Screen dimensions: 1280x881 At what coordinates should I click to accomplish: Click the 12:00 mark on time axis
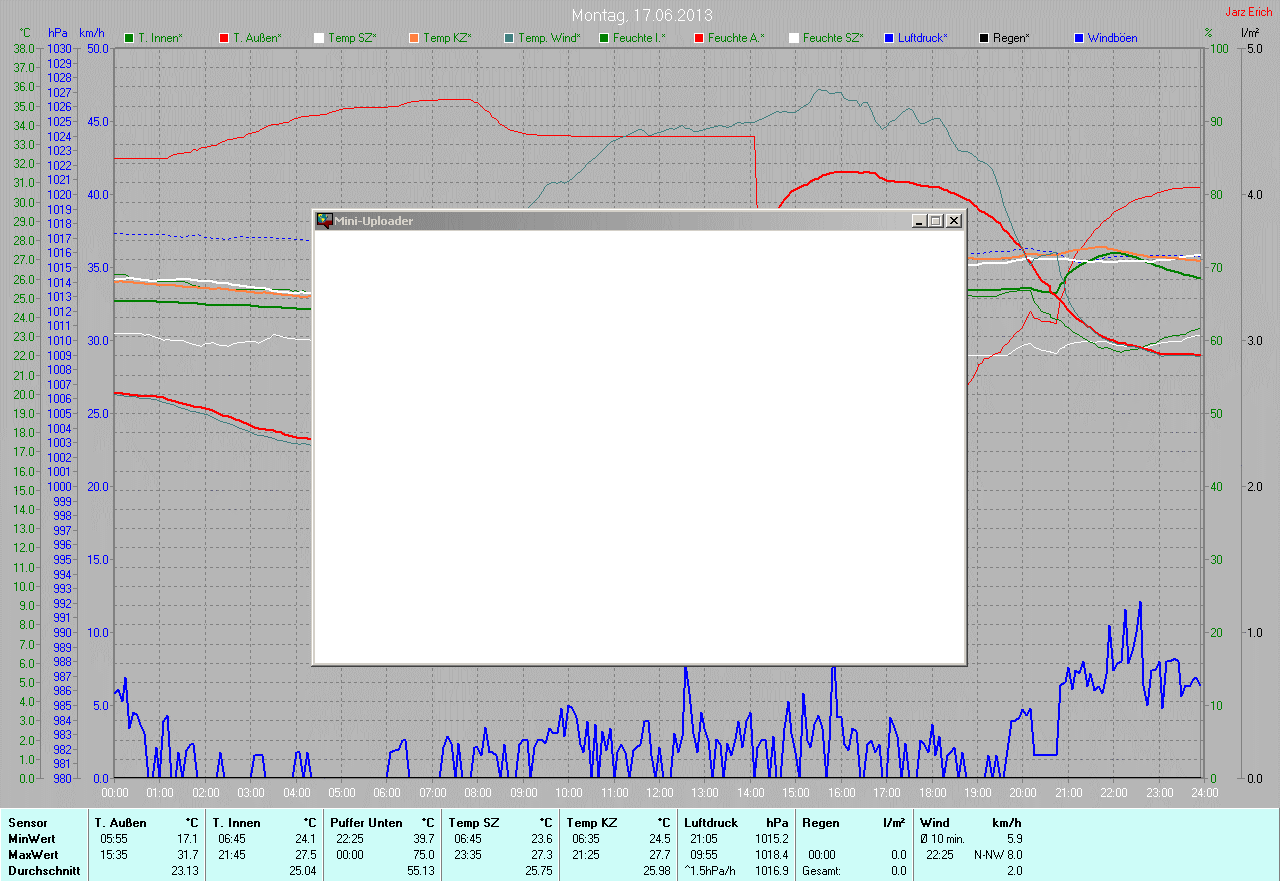(x=659, y=793)
